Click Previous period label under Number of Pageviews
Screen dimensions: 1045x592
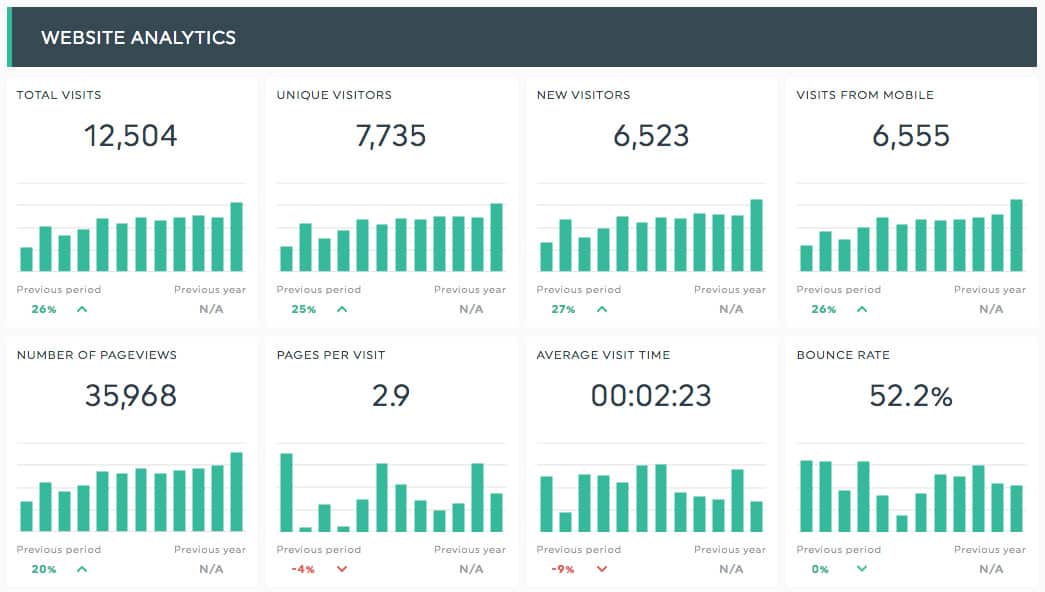pyautogui.click(x=59, y=550)
